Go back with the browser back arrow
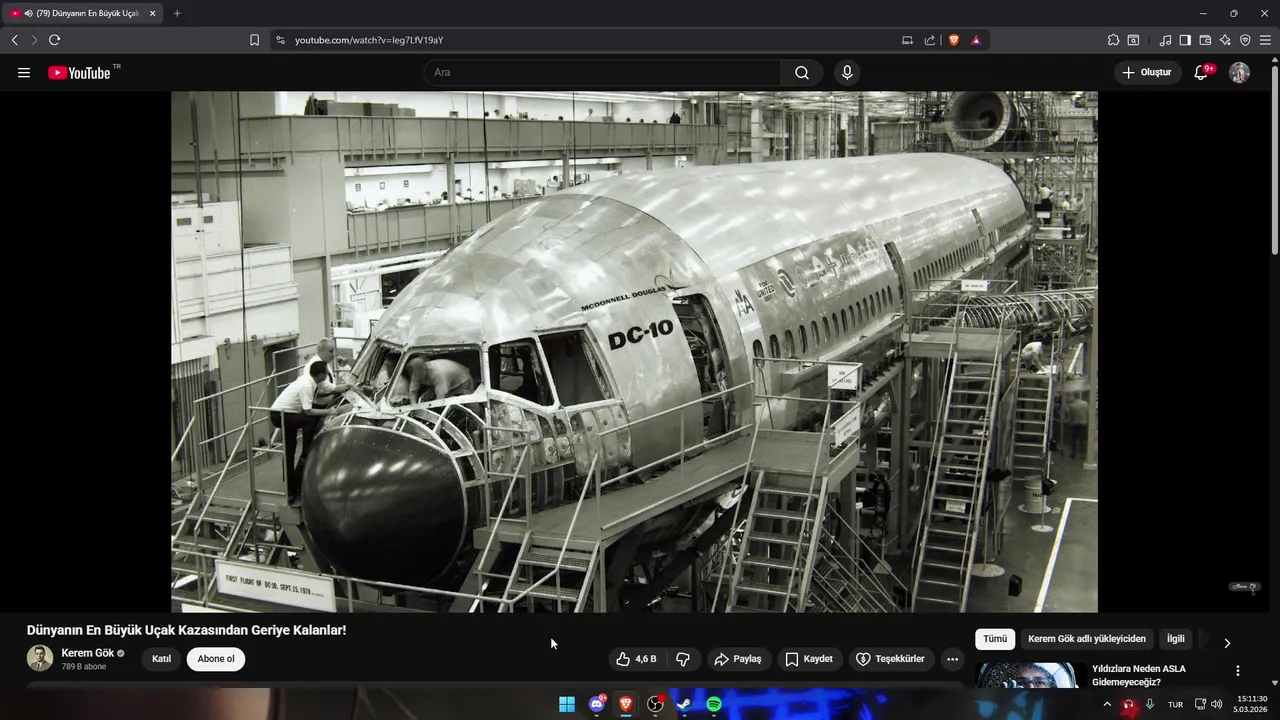This screenshot has height=720, width=1280. tap(14, 40)
